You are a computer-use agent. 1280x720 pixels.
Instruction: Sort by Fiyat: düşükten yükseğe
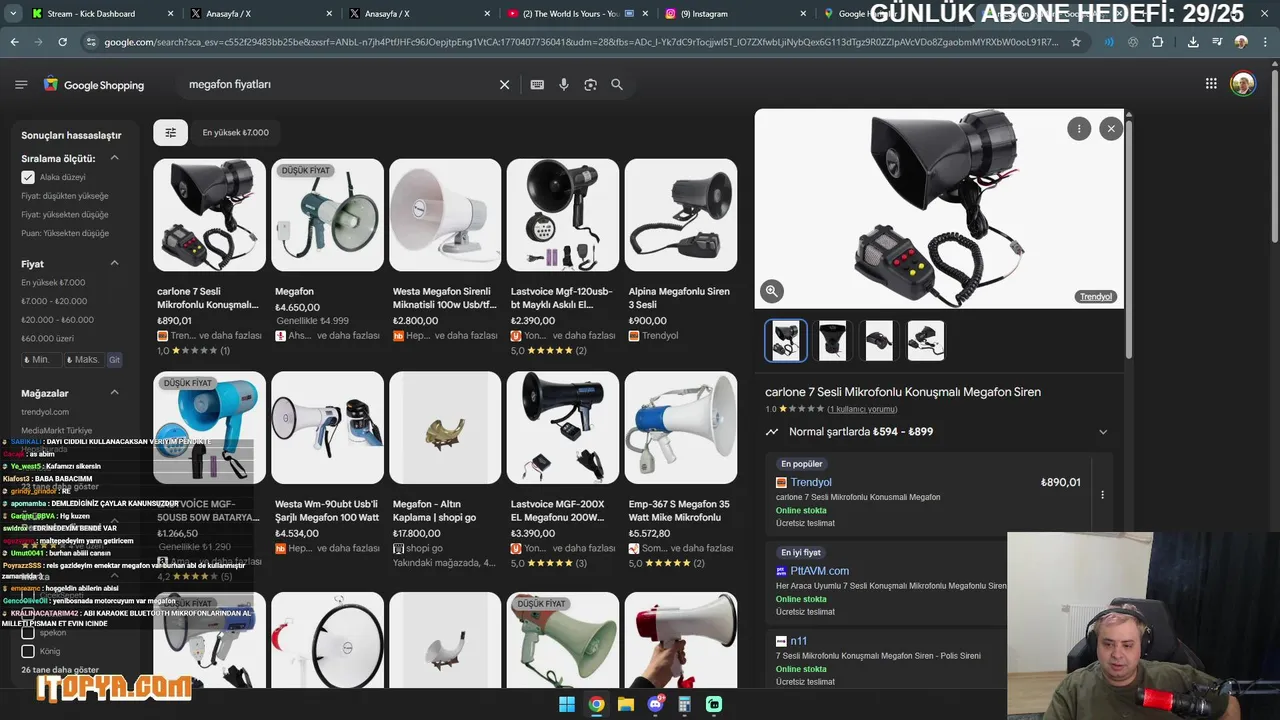click(65, 196)
